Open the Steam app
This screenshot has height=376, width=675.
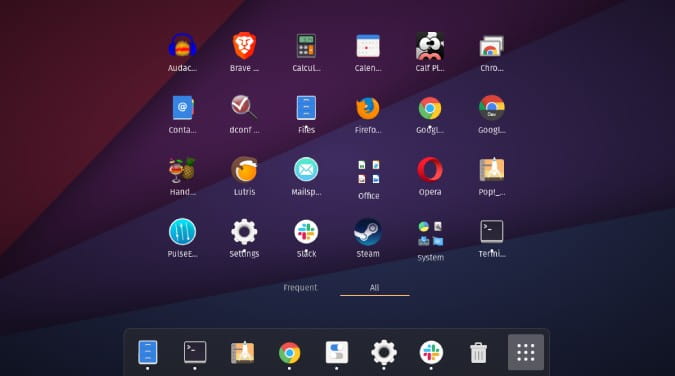pos(368,232)
